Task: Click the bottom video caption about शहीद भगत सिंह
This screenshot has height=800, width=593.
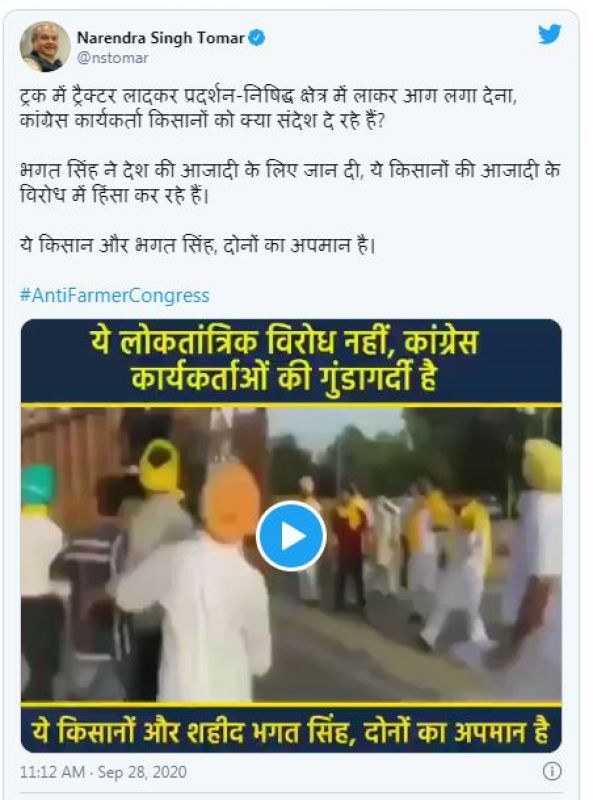Action: coord(291,731)
